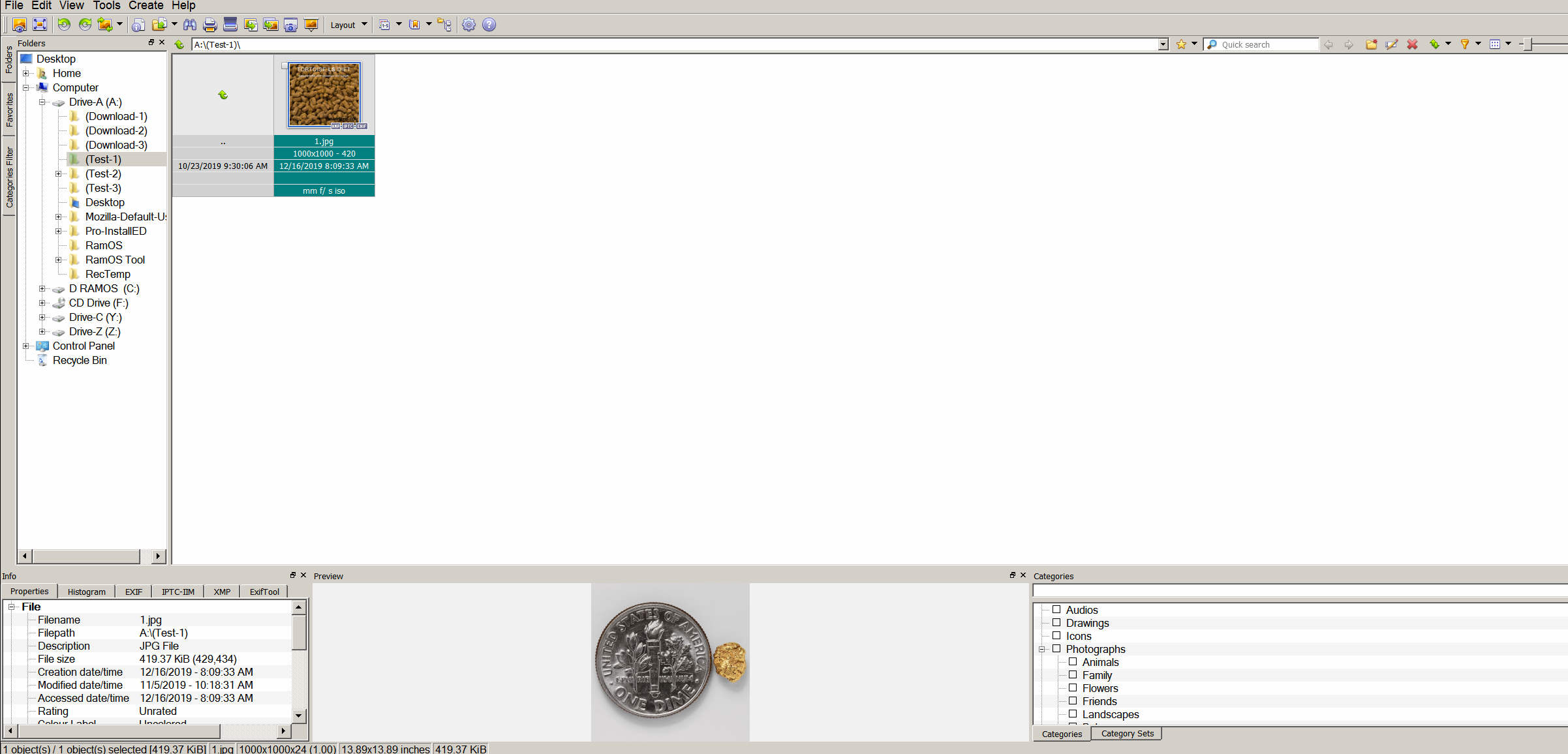The width and height of the screenshot is (1568, 754).
Task: Click the screen capture camera icon
Action: pyautogui.click(x=291, y=25)
